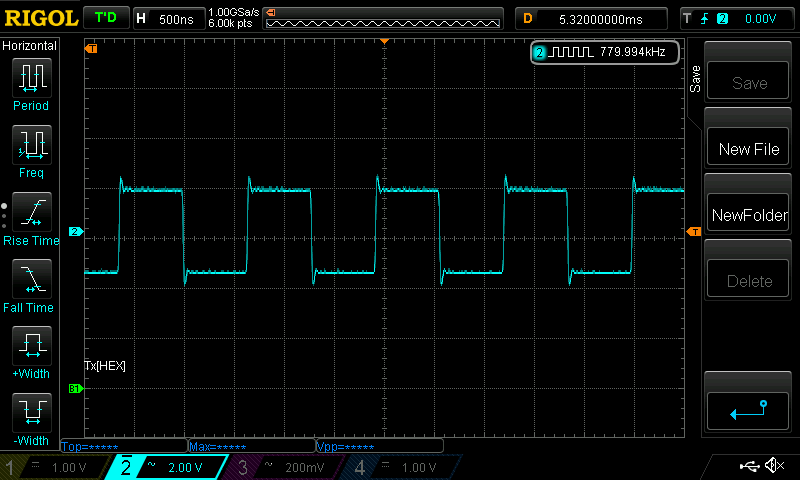Select the active channel 2 tab
The image size is (800, 480).
point(166,467)
